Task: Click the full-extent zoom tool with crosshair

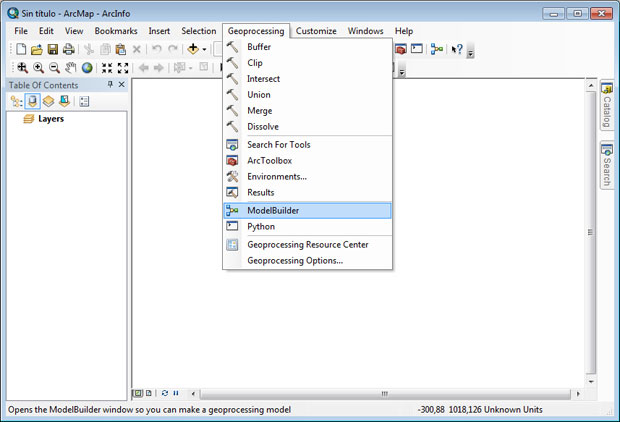Action: (23, 68)
